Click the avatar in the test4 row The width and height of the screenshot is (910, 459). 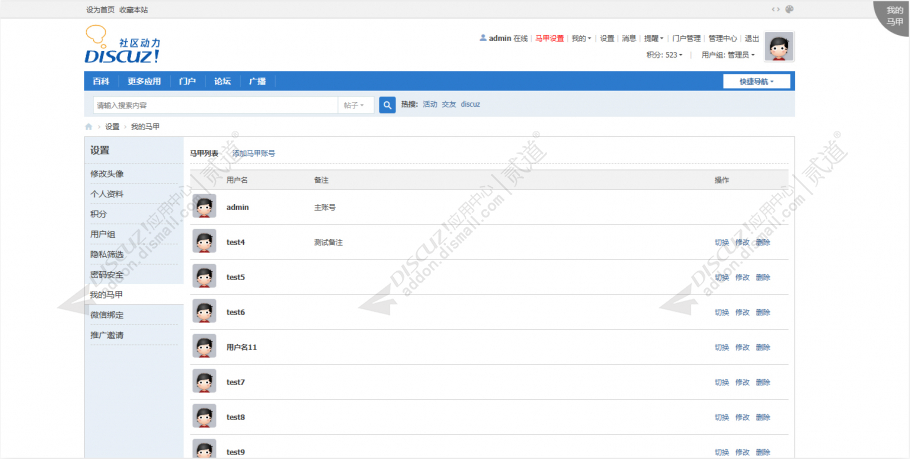[204, 241]
